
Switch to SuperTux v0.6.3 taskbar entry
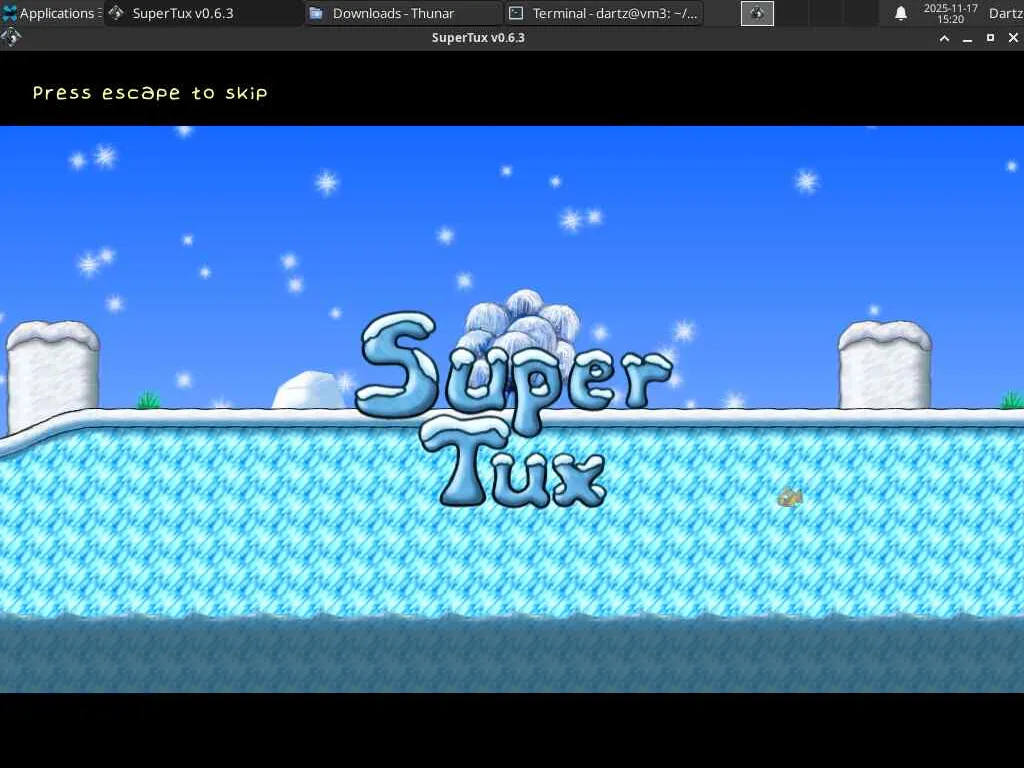[203, 13]
